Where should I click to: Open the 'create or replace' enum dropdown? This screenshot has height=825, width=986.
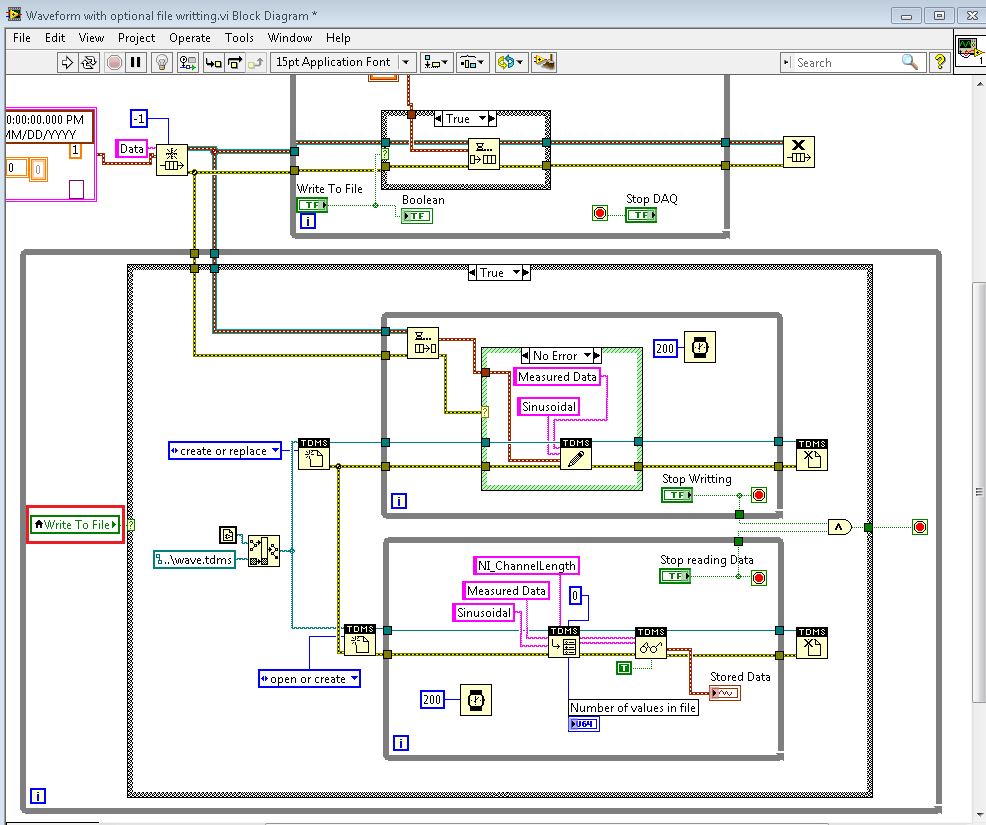tap(275, 451)
